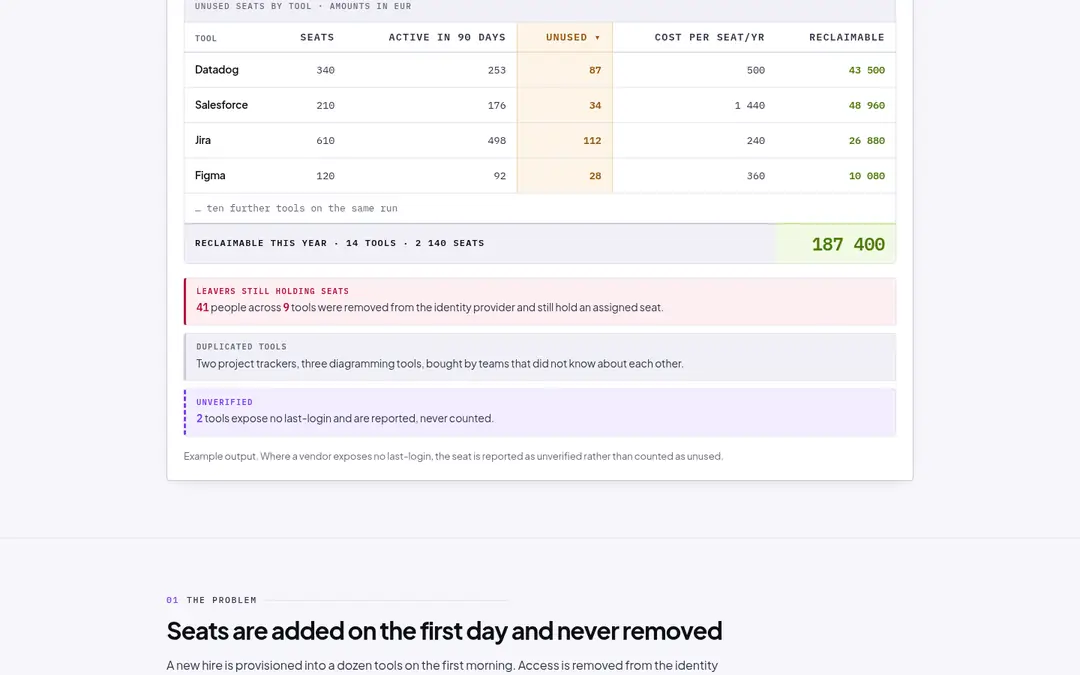Click Datadog's seat count 340
This screenshot has width=1080, height=675.
[325, 70]
